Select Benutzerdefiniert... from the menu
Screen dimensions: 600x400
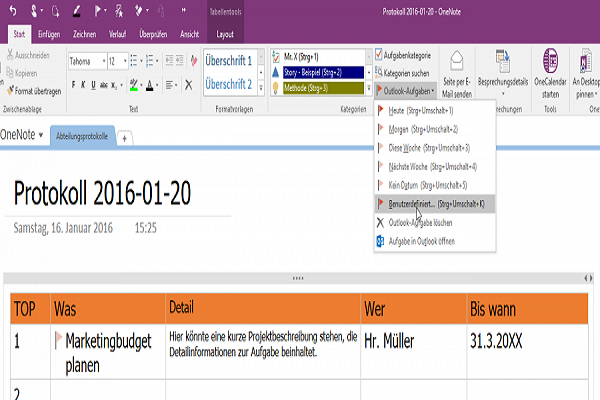coord(418,203)
